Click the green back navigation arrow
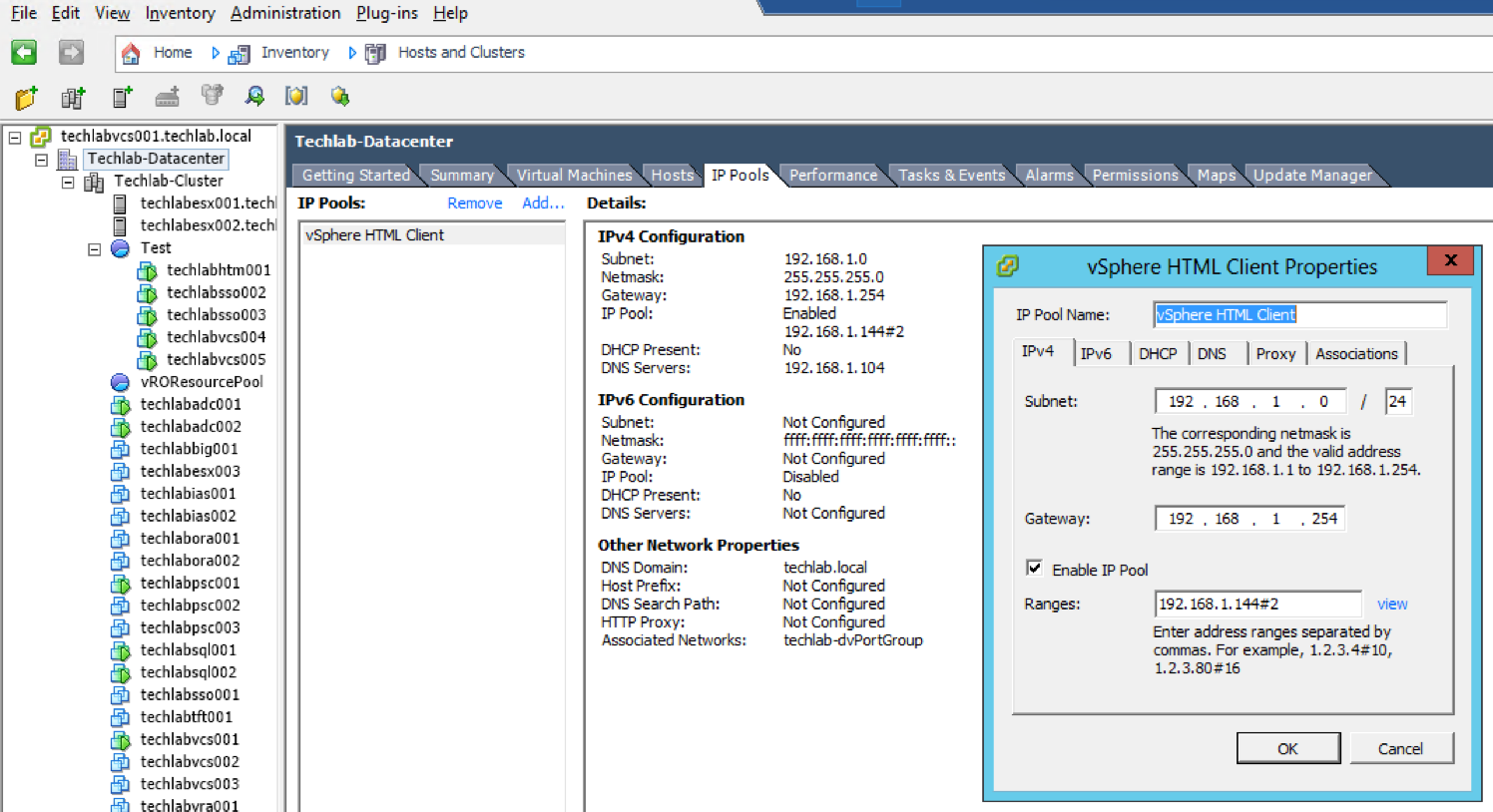 [x=24, y=52]
